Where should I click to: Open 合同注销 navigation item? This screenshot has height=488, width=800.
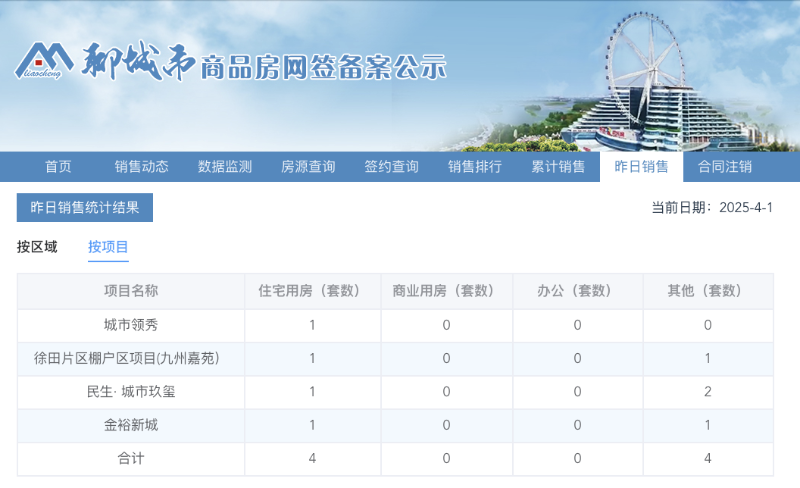click(725, 166)
